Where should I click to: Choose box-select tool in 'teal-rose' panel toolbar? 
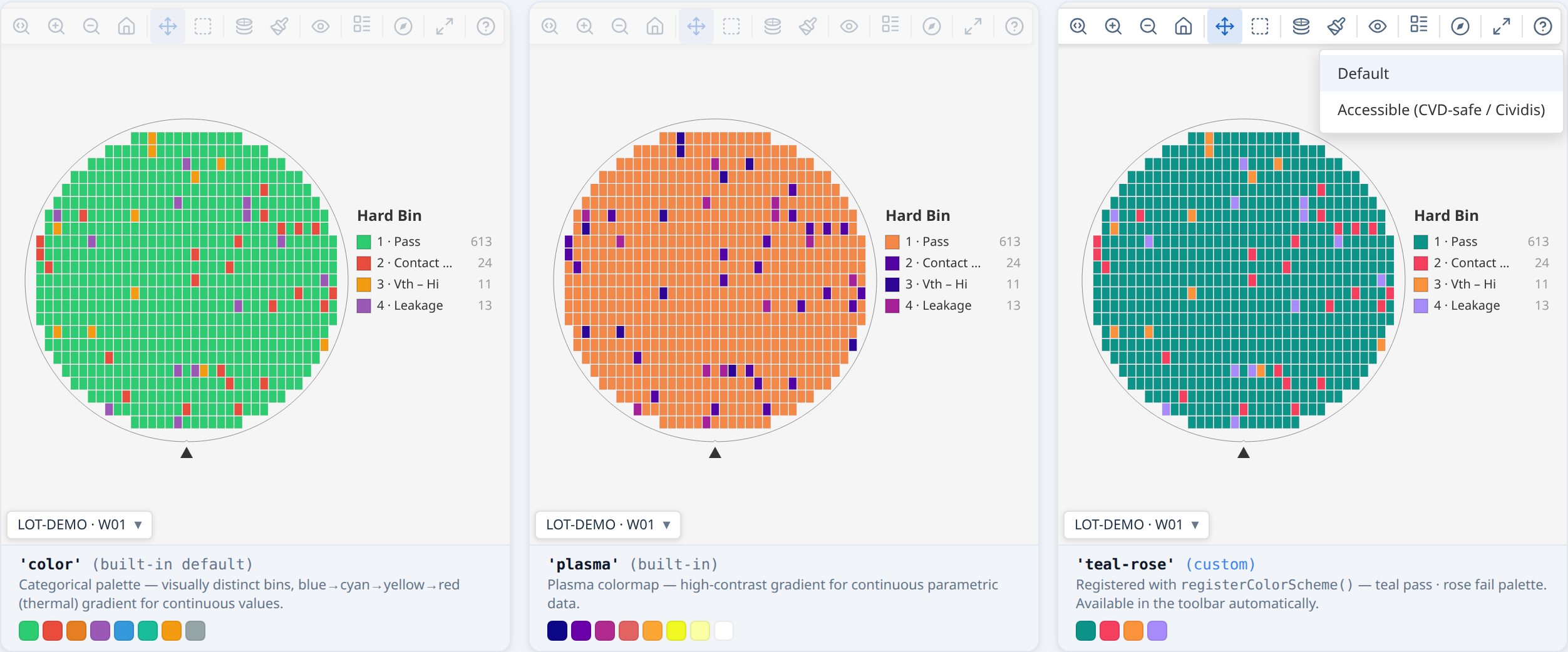(1260, 26)
